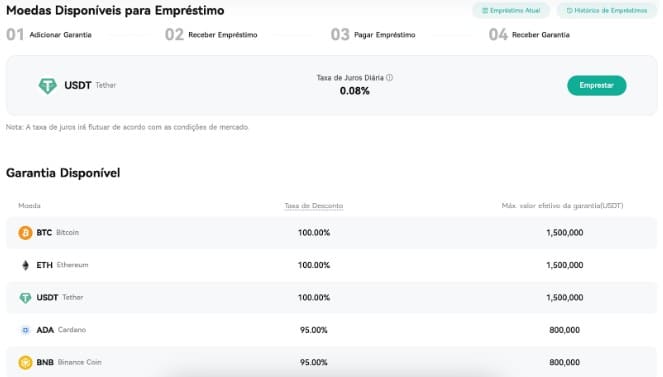Select step 04 Receber Garantia

pyautogui.click(x=529, y=35)
